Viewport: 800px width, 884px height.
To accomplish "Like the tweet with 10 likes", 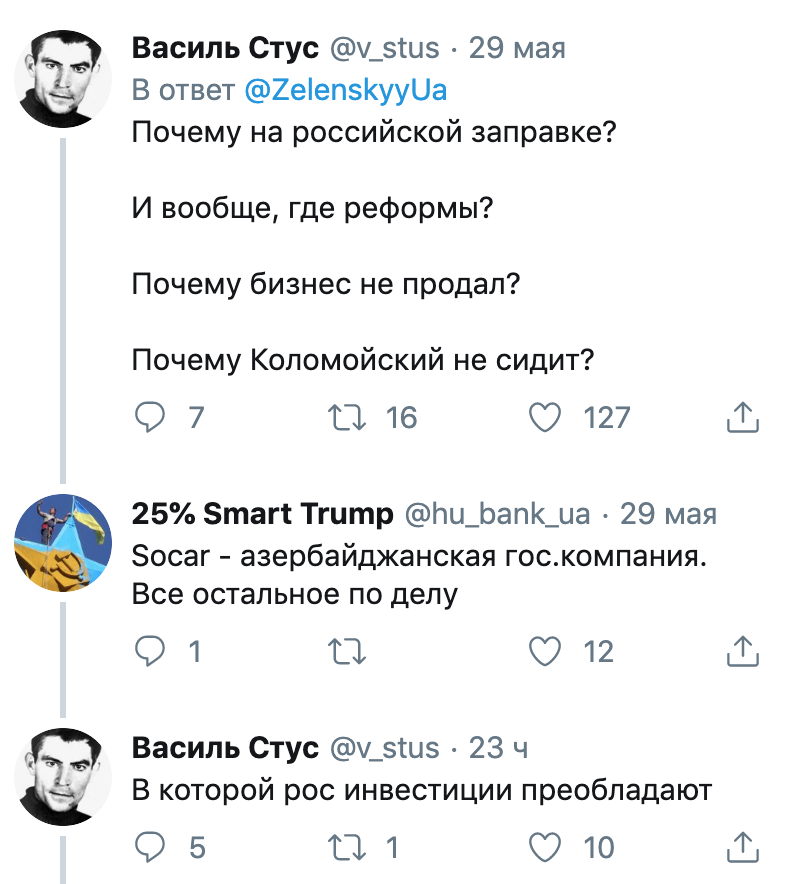I will click(x=545, y=848).
